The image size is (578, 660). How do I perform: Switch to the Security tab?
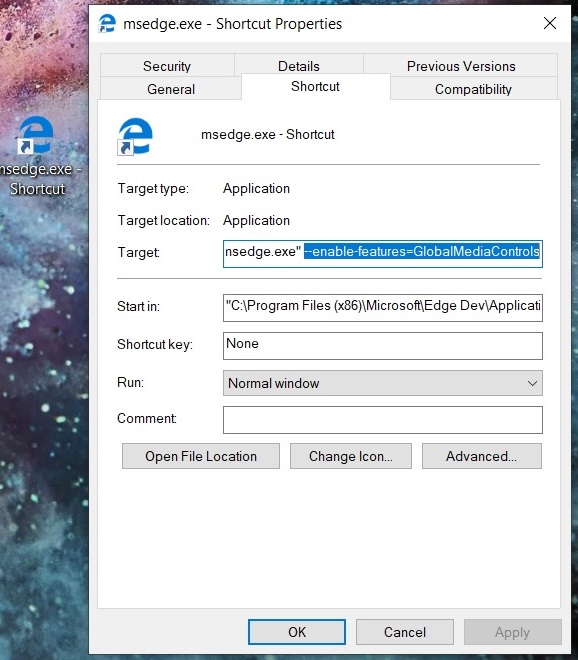[167, 66]
